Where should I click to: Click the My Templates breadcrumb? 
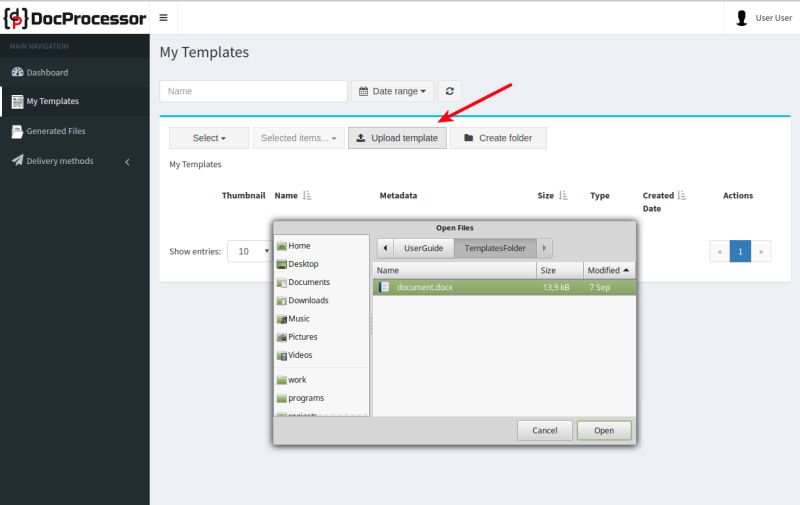(x=195, y=164)
